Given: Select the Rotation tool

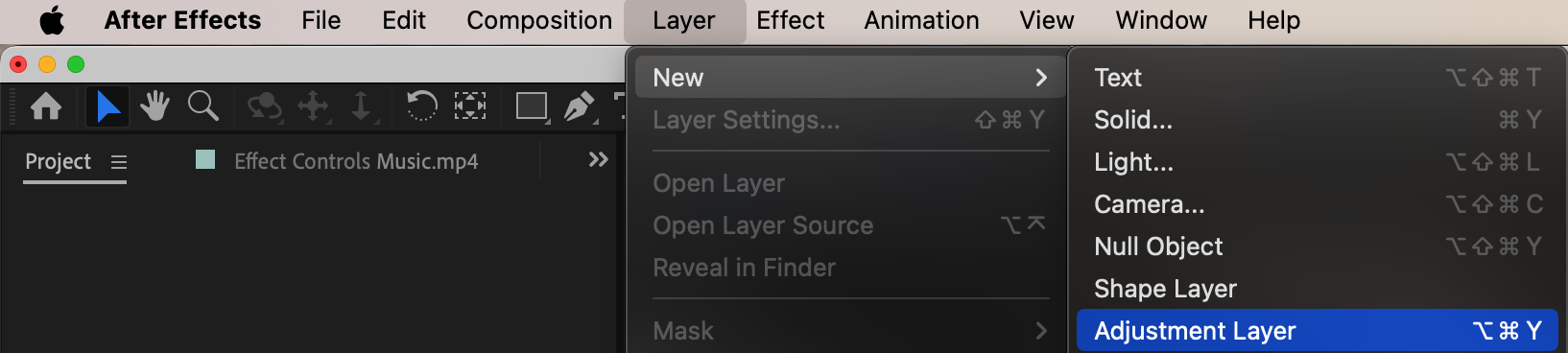Looking at the screenshot, I should point(421,106).
